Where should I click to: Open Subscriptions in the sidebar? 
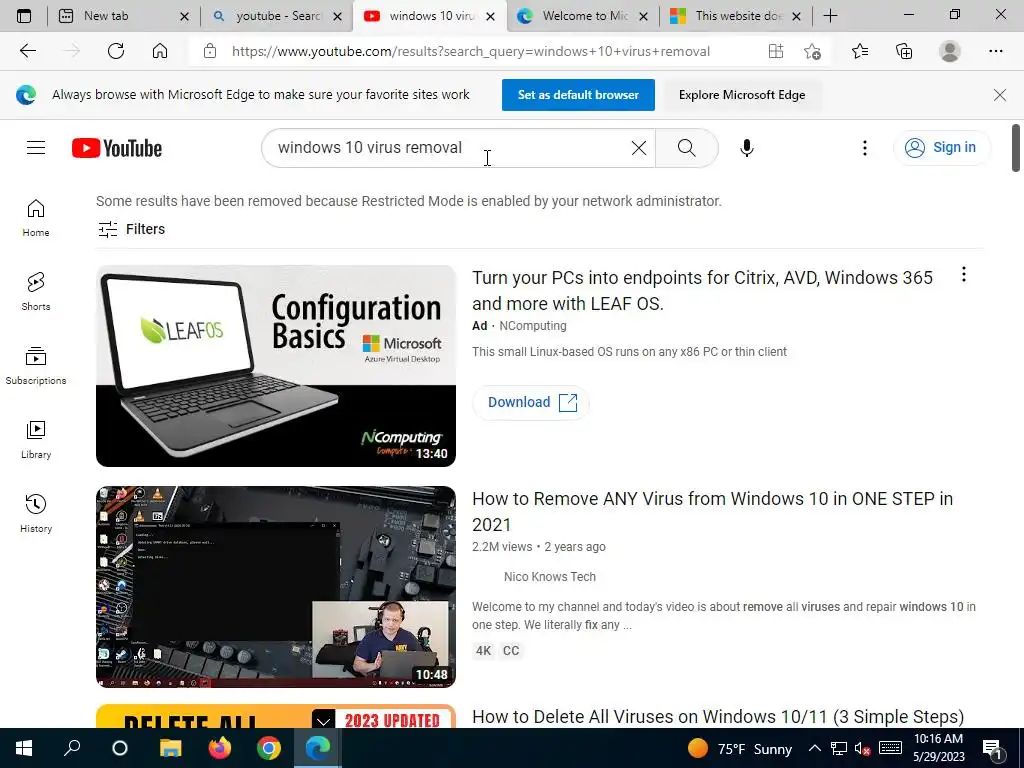(x=36, y=366)
